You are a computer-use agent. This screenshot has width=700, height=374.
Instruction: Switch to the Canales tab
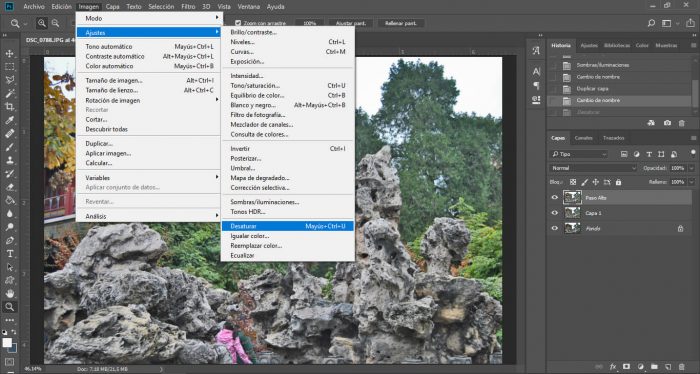pos(583,138)
